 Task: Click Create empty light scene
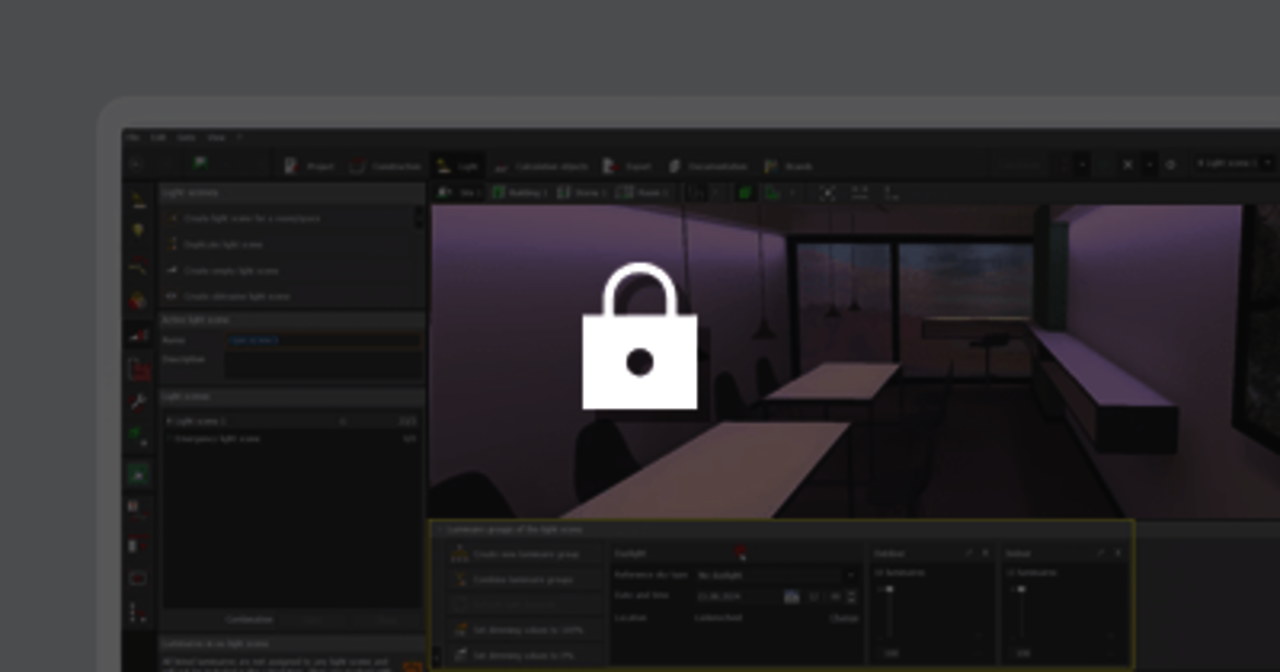230,270
